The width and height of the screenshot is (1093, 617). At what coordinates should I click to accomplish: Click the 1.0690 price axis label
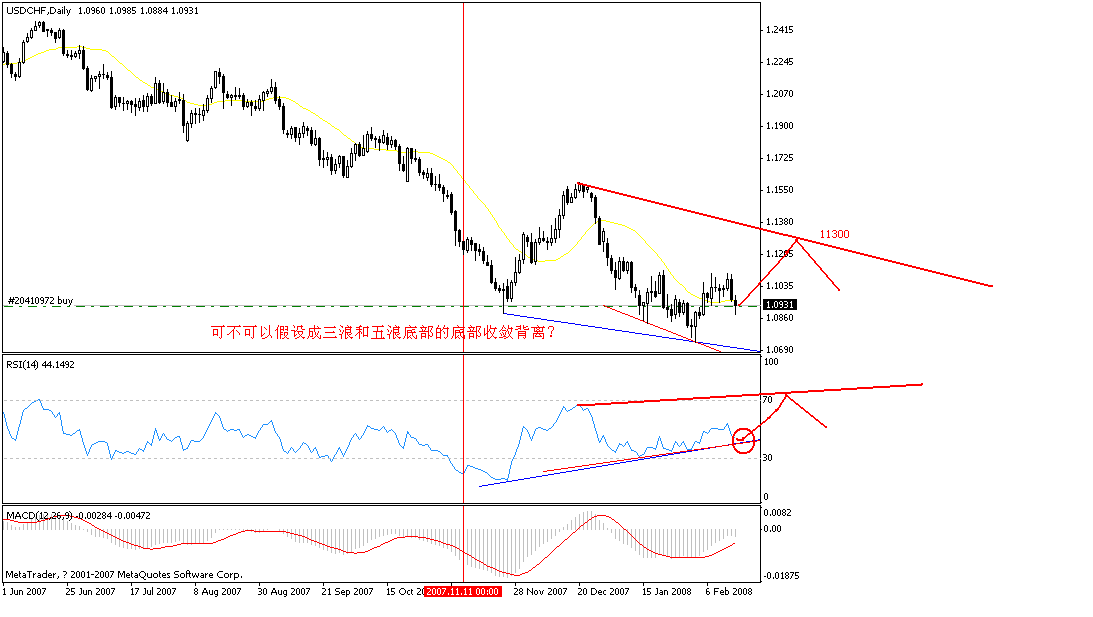pos(779,350)
